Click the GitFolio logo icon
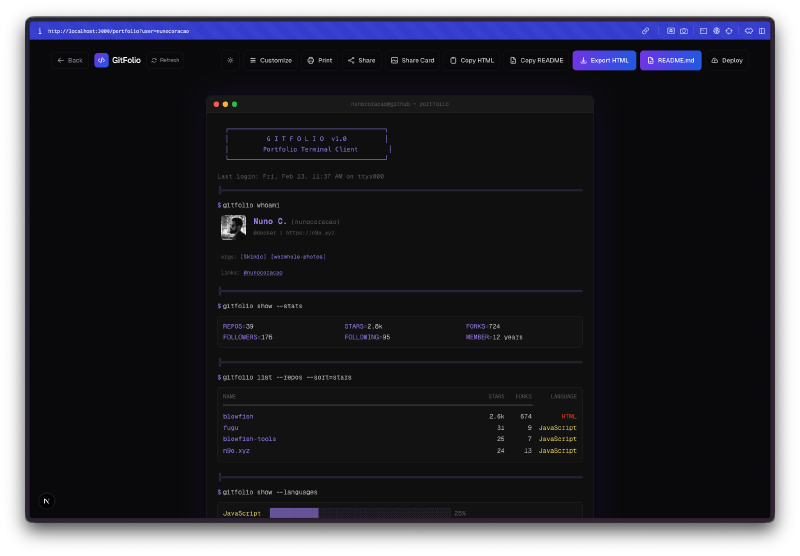The width and height of the screenshot is (800, 556). (102, 60)
